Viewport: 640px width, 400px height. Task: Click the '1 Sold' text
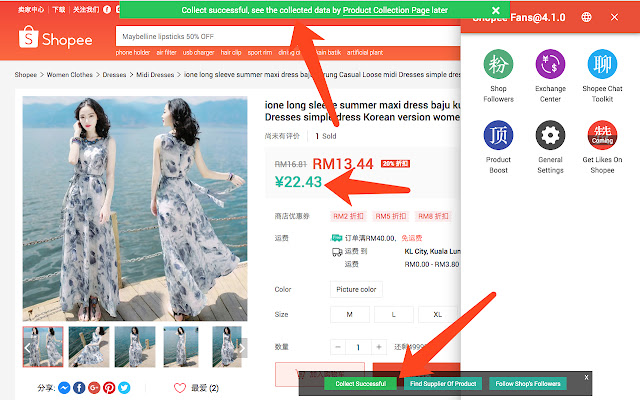[326, 136]
